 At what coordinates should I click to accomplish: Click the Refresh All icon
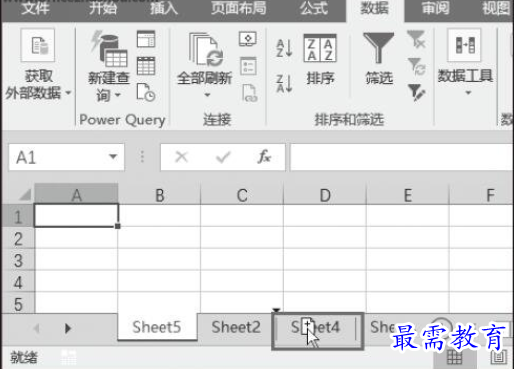pyautogui.click(x=205, y=50)
